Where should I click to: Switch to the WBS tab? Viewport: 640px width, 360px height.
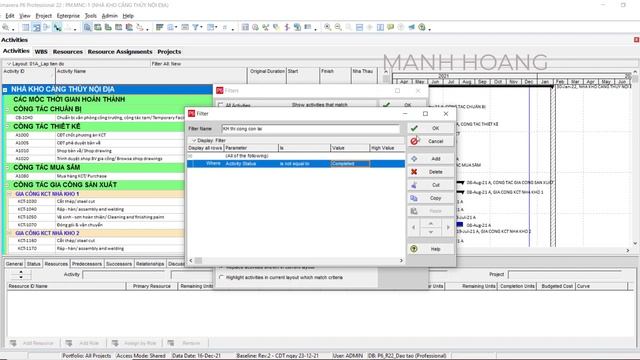click(x=41, y=52)
